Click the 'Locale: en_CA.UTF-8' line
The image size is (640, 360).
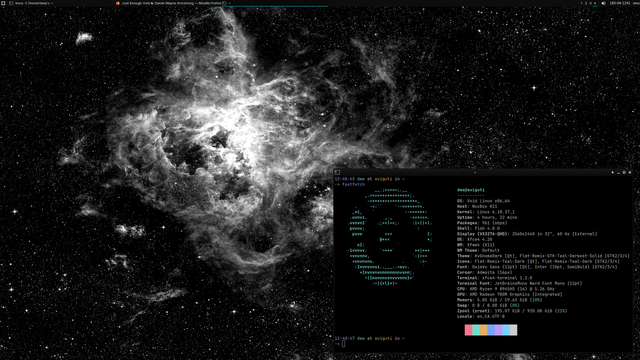point(481,316)
